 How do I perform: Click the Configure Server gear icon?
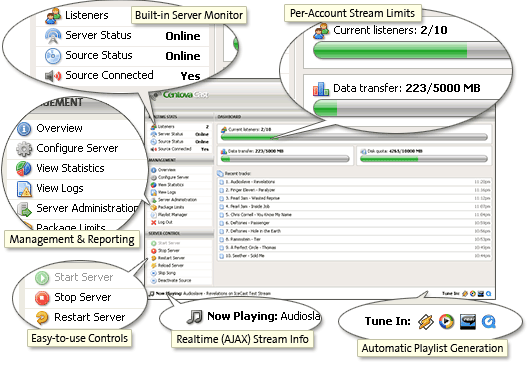pos(24,149)
